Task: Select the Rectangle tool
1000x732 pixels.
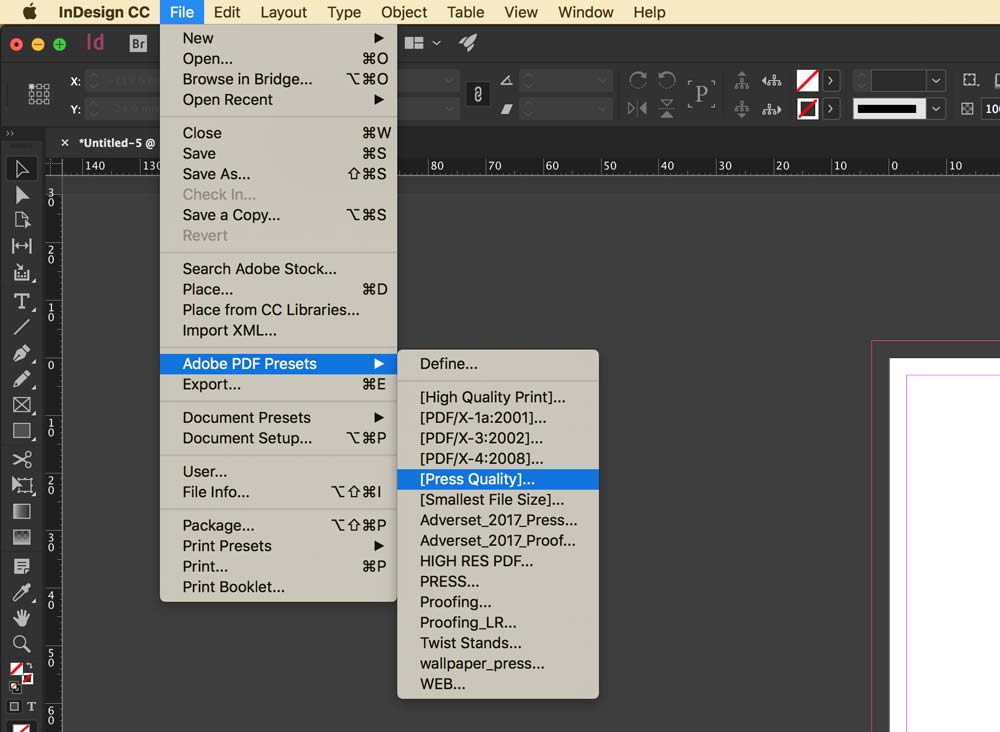Action: (22, 432)
